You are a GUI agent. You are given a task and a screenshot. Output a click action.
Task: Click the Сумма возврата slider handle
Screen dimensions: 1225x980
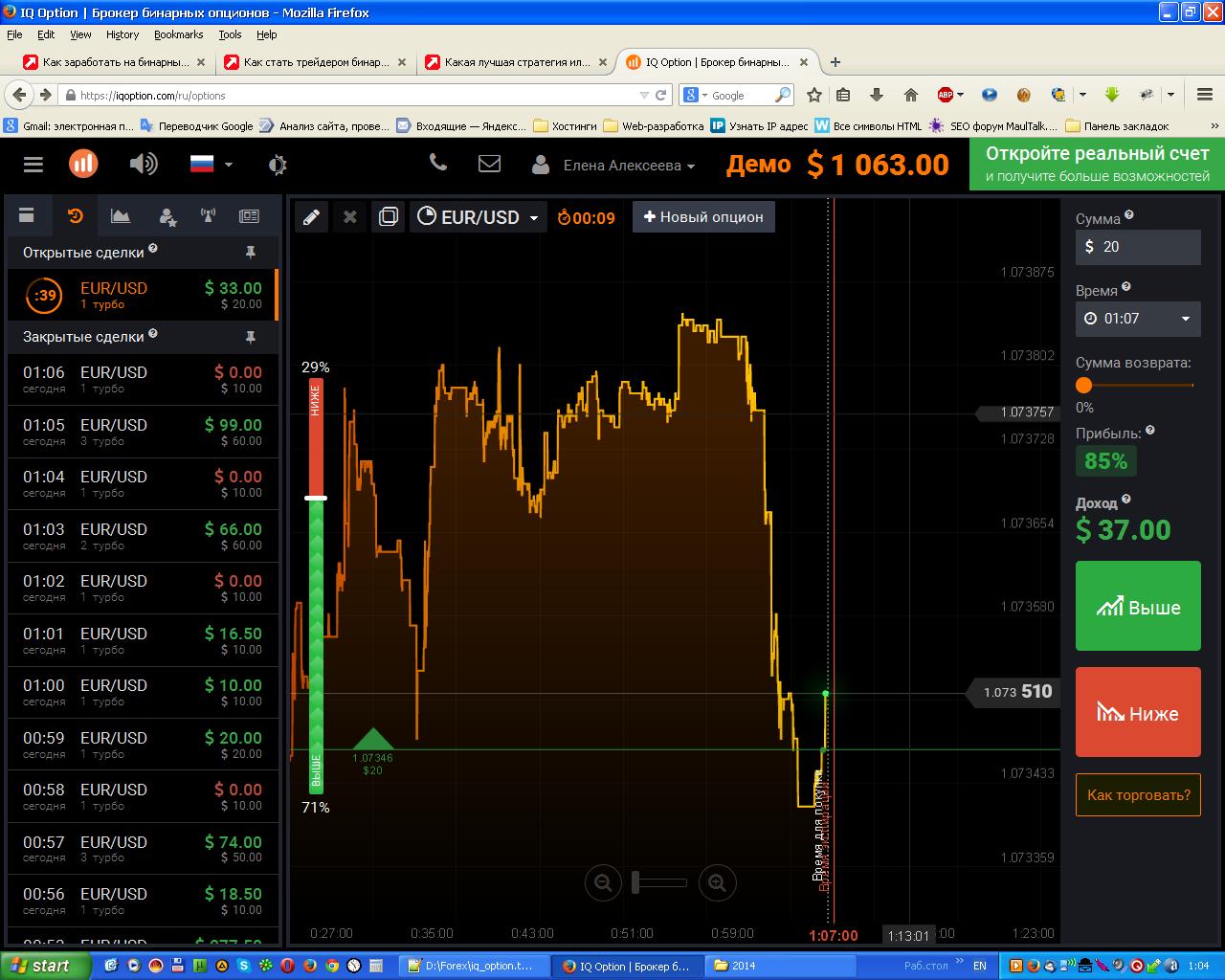(1083, 385)
